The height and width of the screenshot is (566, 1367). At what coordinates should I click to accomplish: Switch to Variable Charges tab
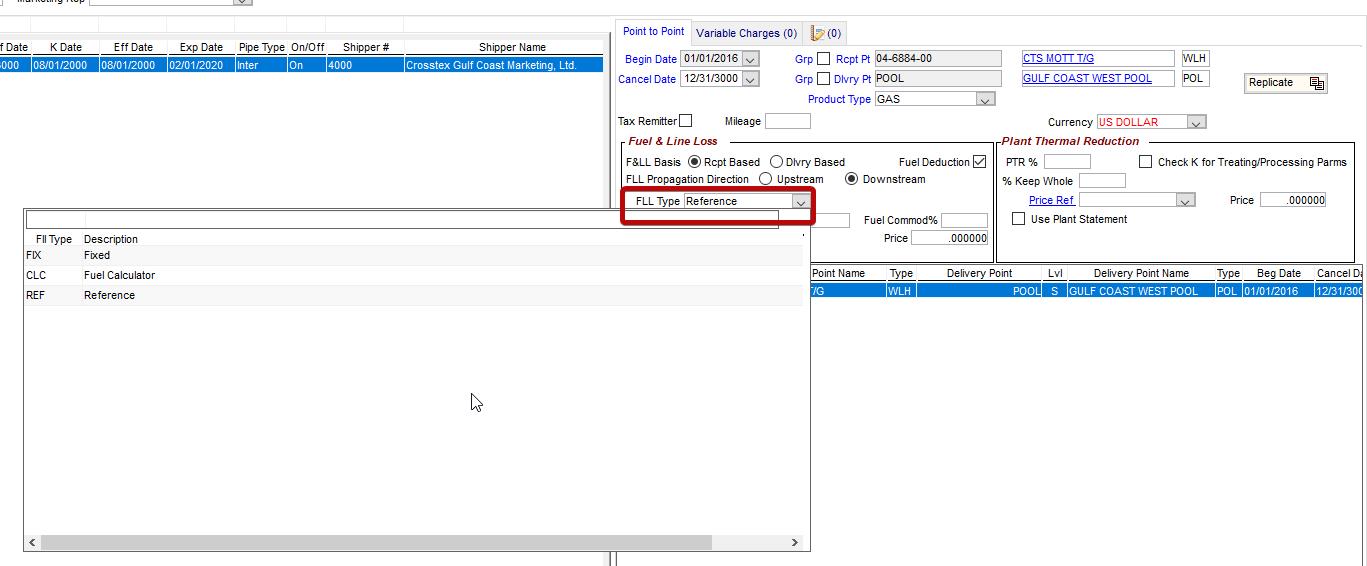[746, 33]
